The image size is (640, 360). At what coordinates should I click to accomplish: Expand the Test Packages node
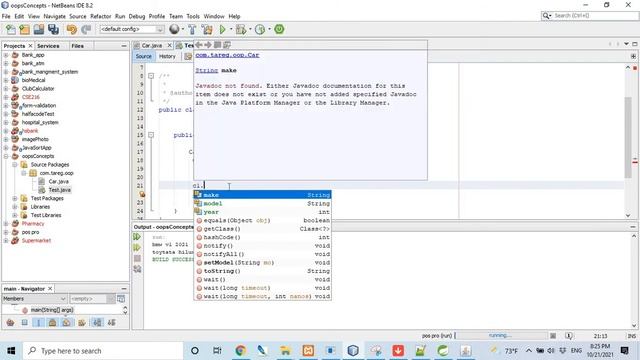point(15,198)
